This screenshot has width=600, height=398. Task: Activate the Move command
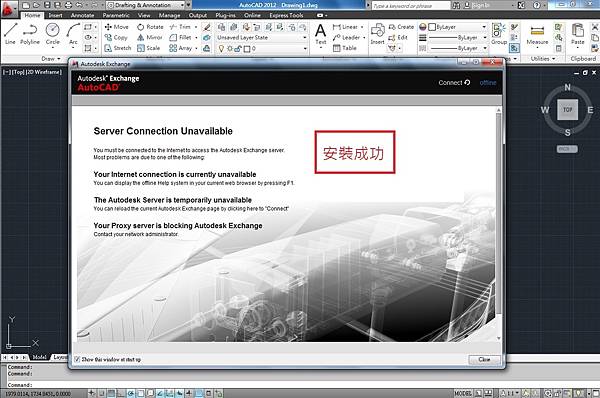(x=117, y=27)
